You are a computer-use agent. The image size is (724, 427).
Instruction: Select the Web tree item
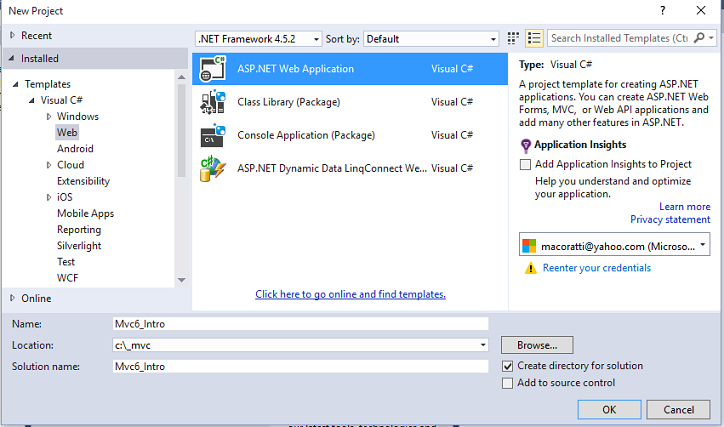[67, 132]
